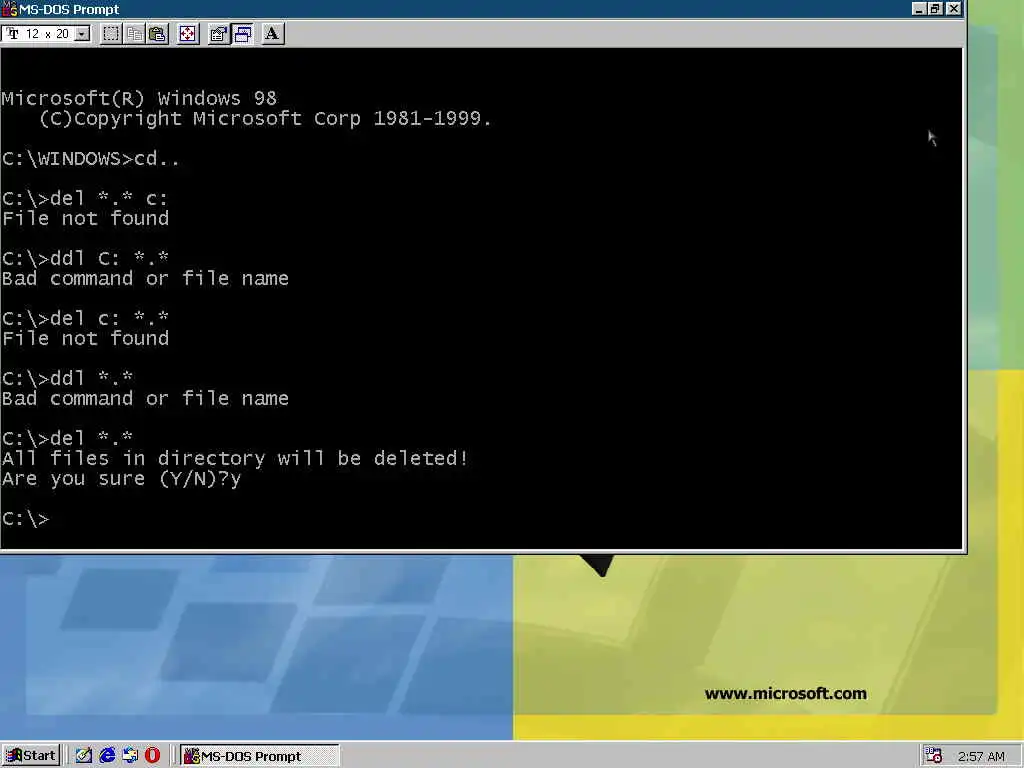Click the Paste clipboard icon
The height and width of the screenshot is (768, 1024).
pyautogui.click(x=157, y=34)
